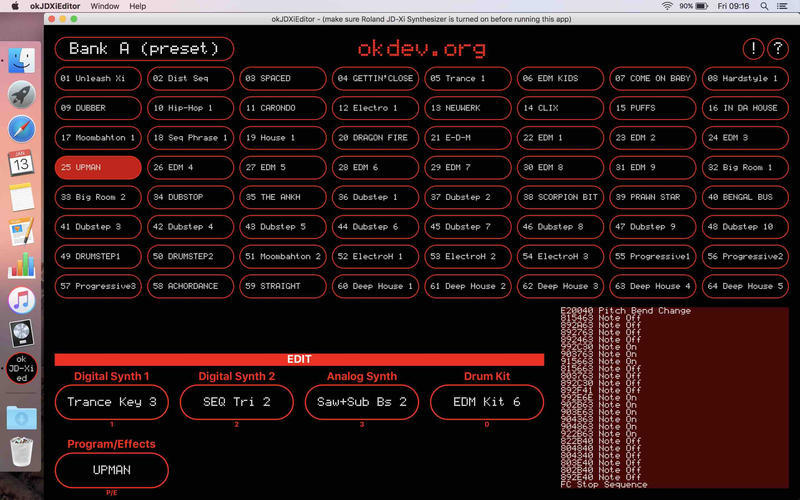Click the UPMAN Program/Effects button

pyautogui.click(x=112, y=469)
